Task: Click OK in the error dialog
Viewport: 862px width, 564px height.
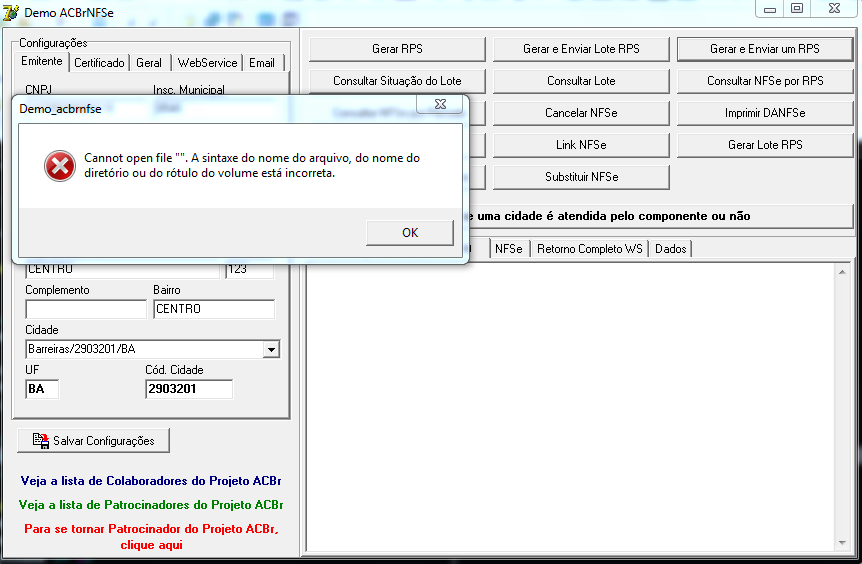Action: tap(410, 233)
